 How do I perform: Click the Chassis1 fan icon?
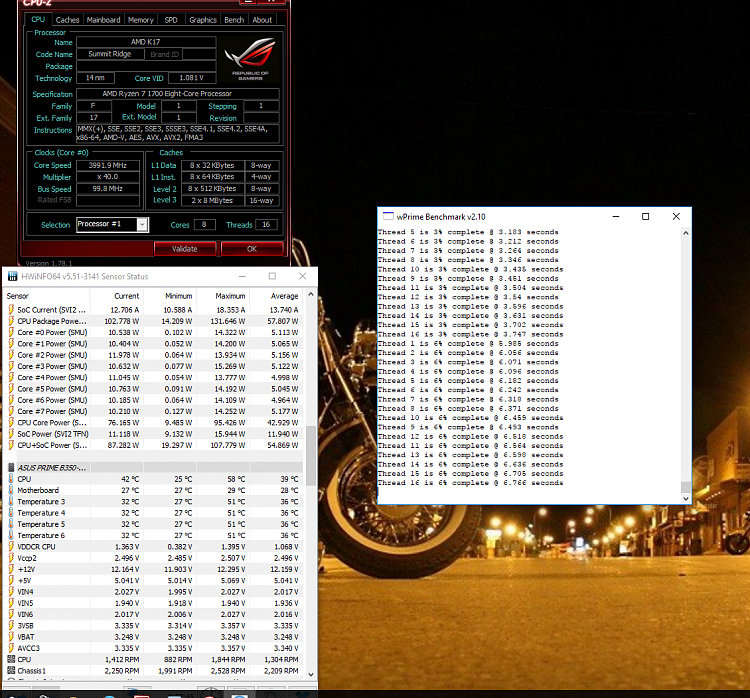click(11, 671)
